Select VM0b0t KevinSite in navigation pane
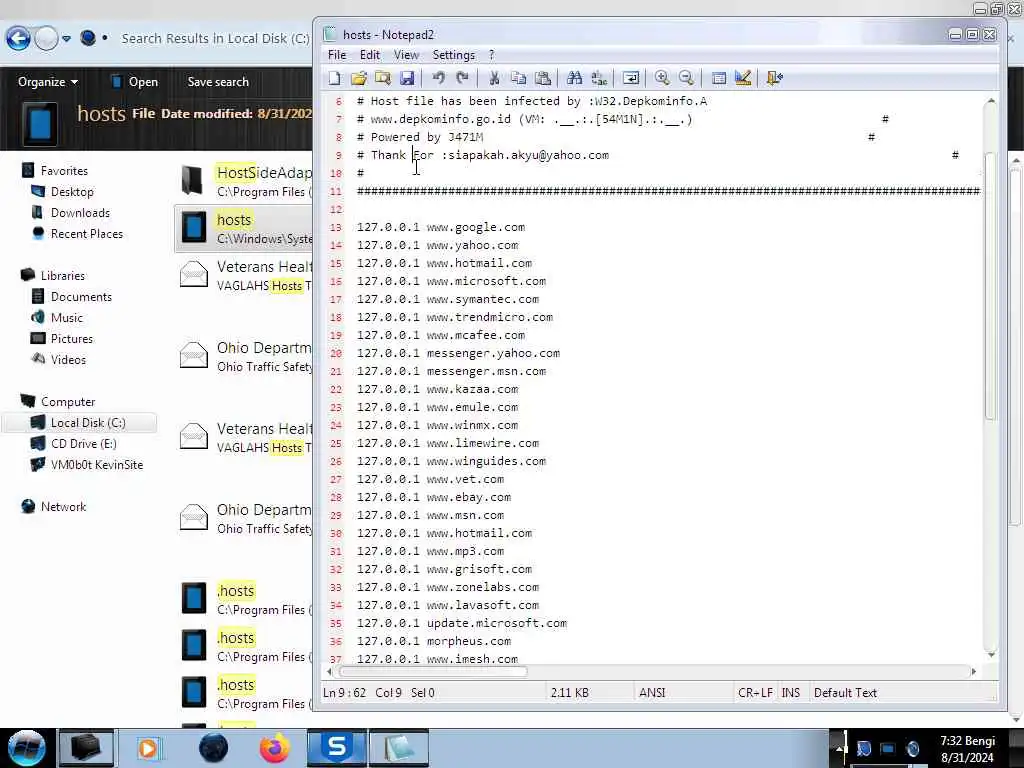Image resolution: width=1024 pixels, height=768 pixels. coord(97,464)
